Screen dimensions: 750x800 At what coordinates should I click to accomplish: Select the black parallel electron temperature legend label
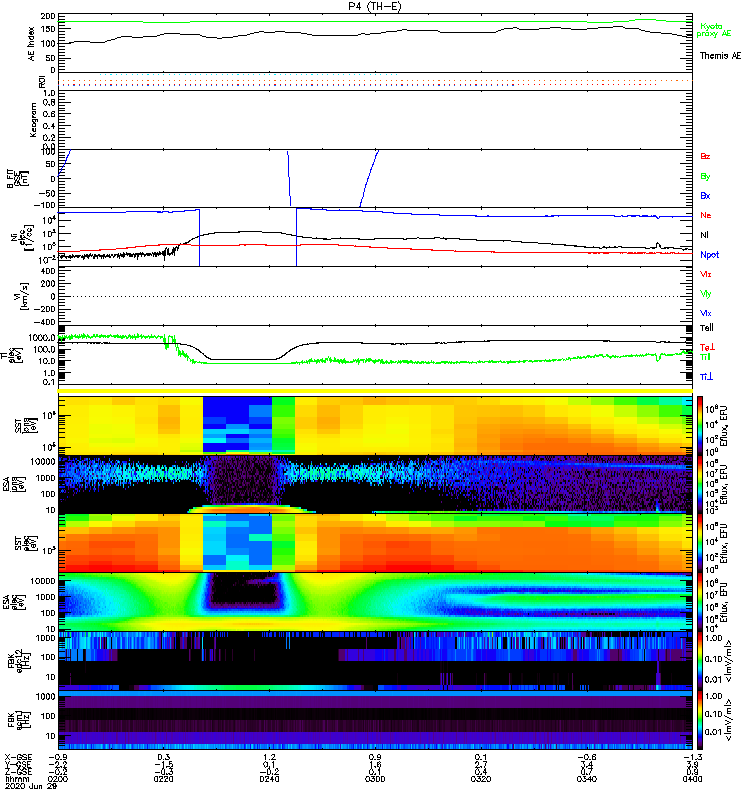point(706,328)
